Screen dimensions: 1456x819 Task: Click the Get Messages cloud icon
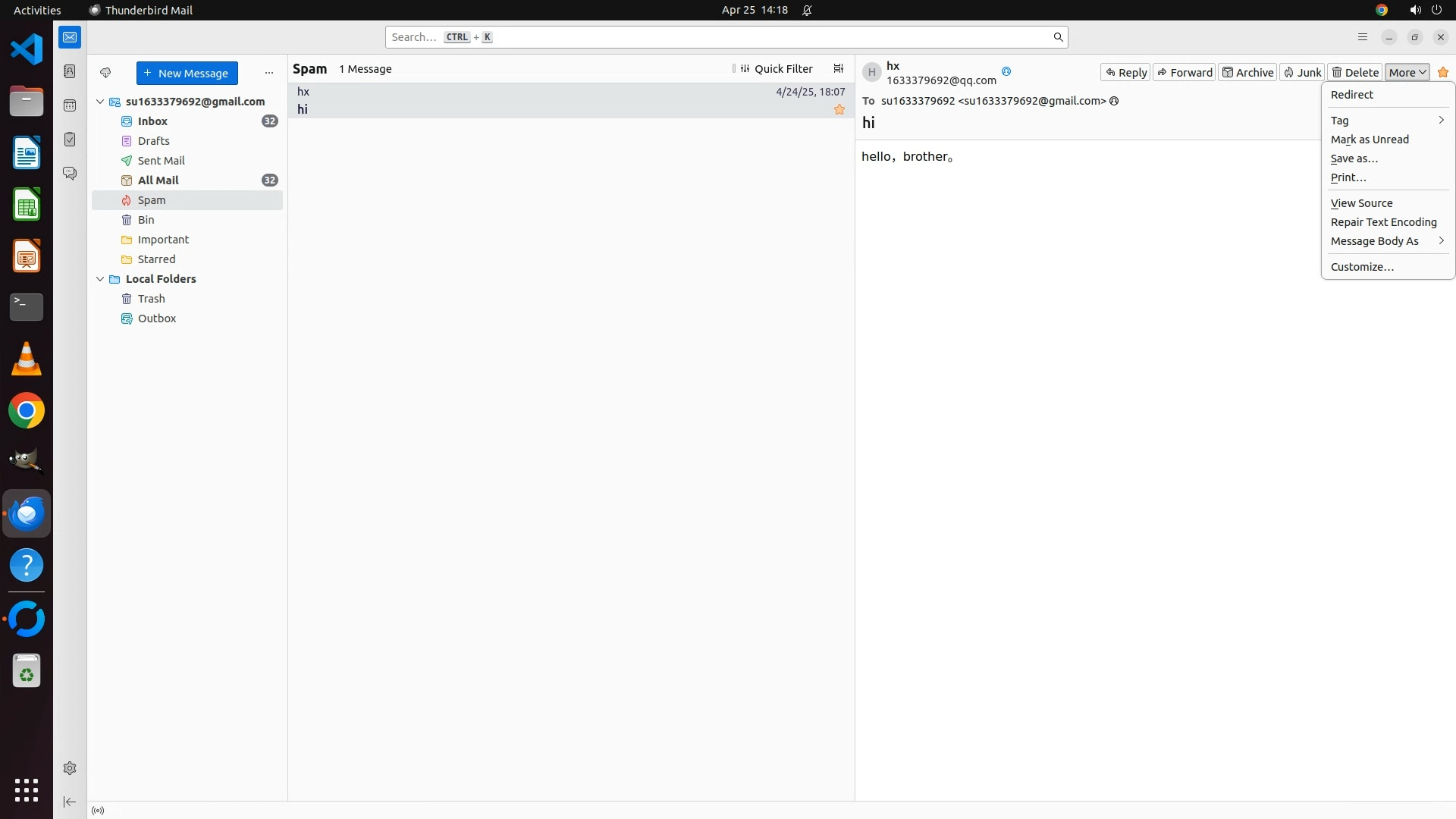coord(105,73)
